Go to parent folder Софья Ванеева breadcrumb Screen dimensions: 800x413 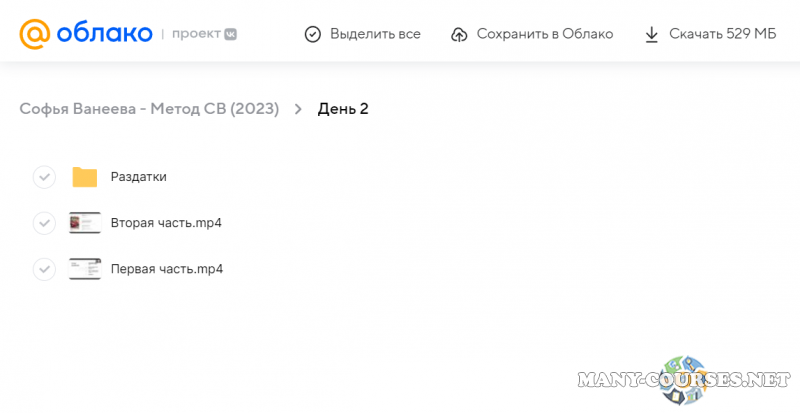click(x=149, y=109)
